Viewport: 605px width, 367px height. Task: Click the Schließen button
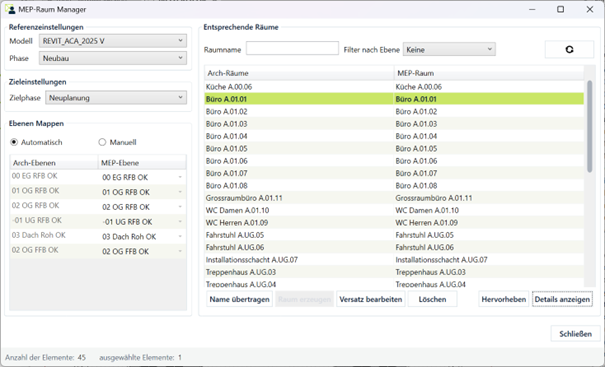[575, 334]
